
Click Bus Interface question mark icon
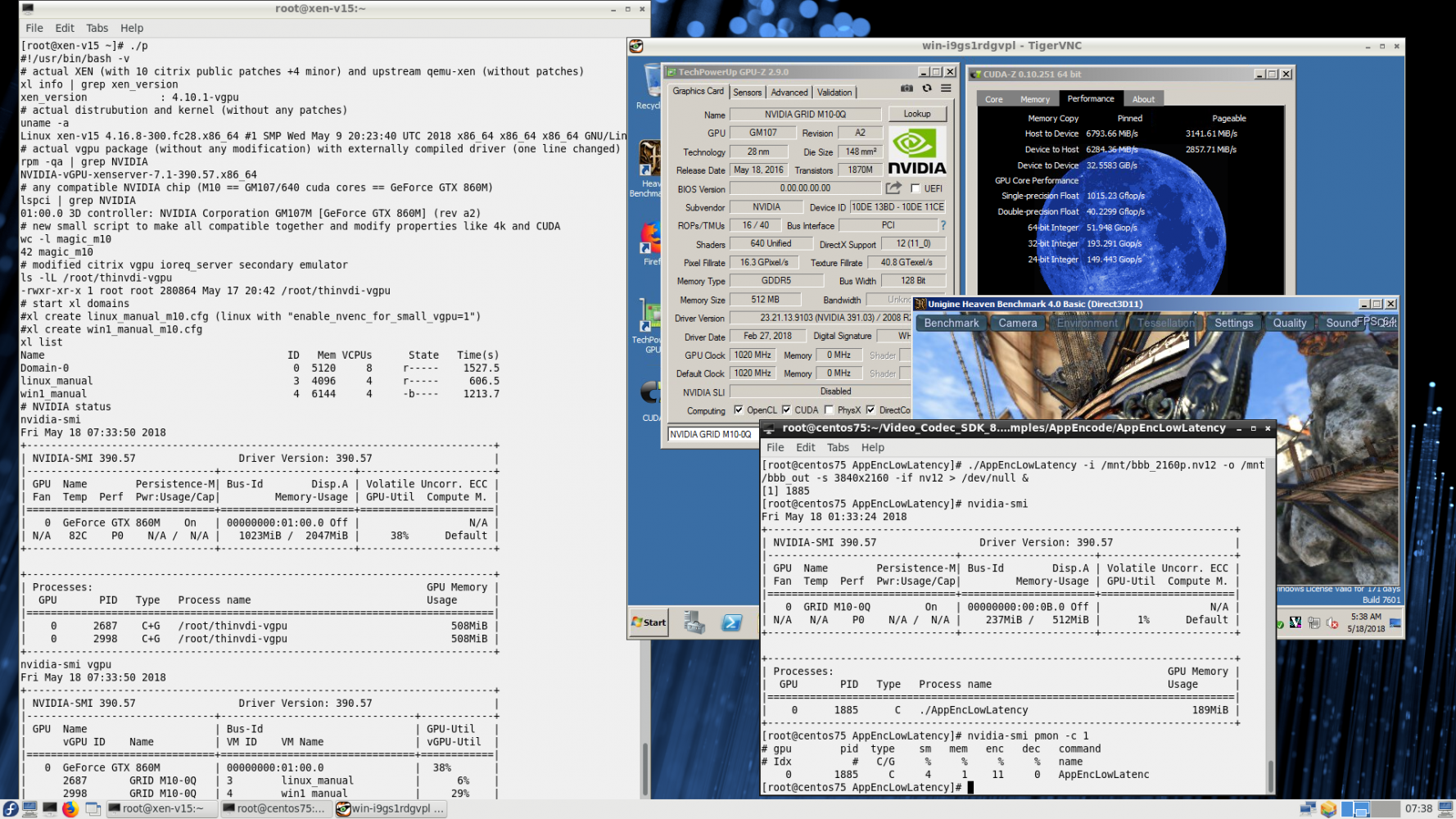(x=943, y=225)
